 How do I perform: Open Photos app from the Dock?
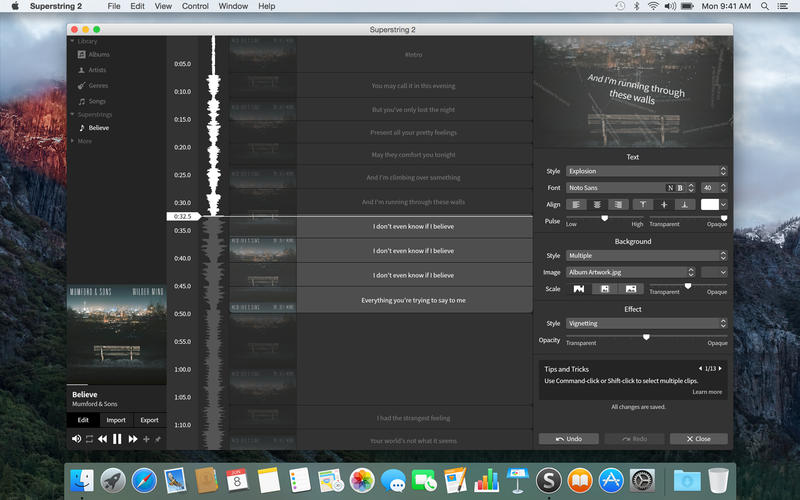pos(362,480)
